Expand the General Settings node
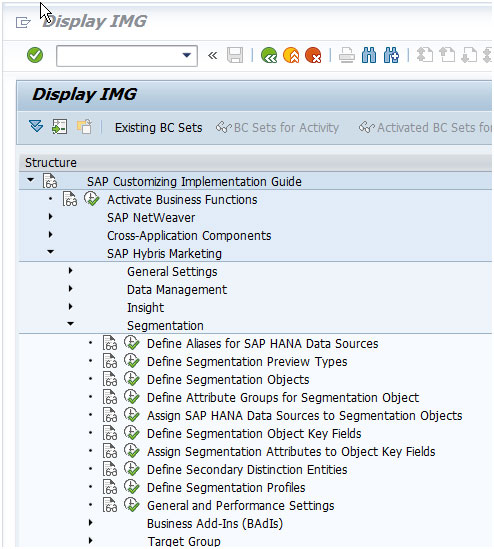494x549 pixels. (71, 271)
